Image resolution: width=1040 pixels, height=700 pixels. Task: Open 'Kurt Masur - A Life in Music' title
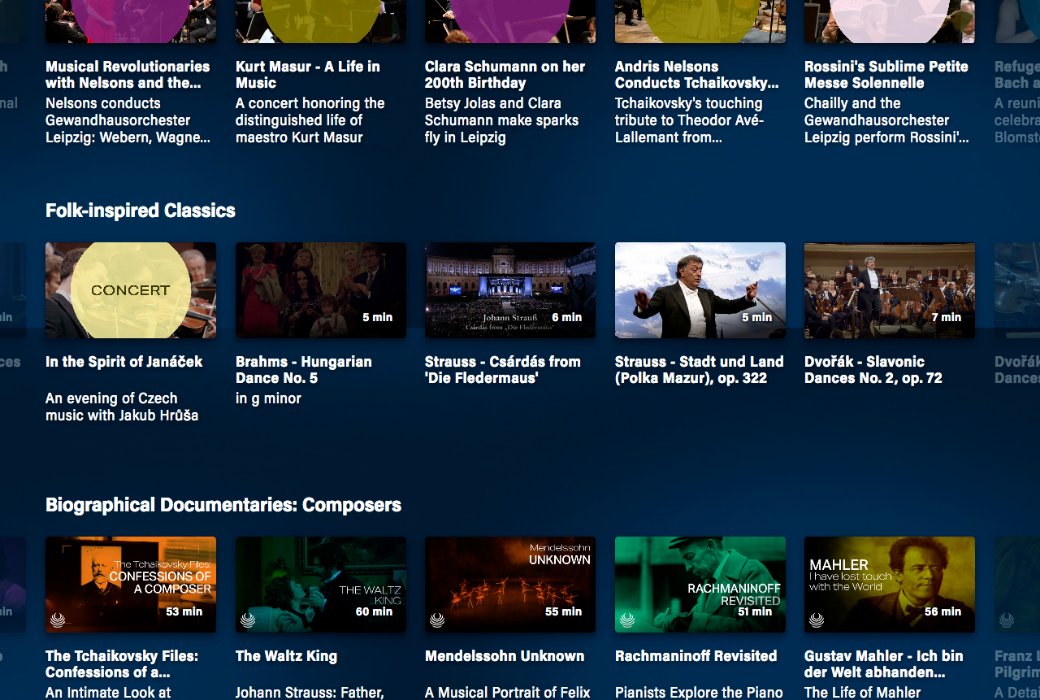coord(308,74)
